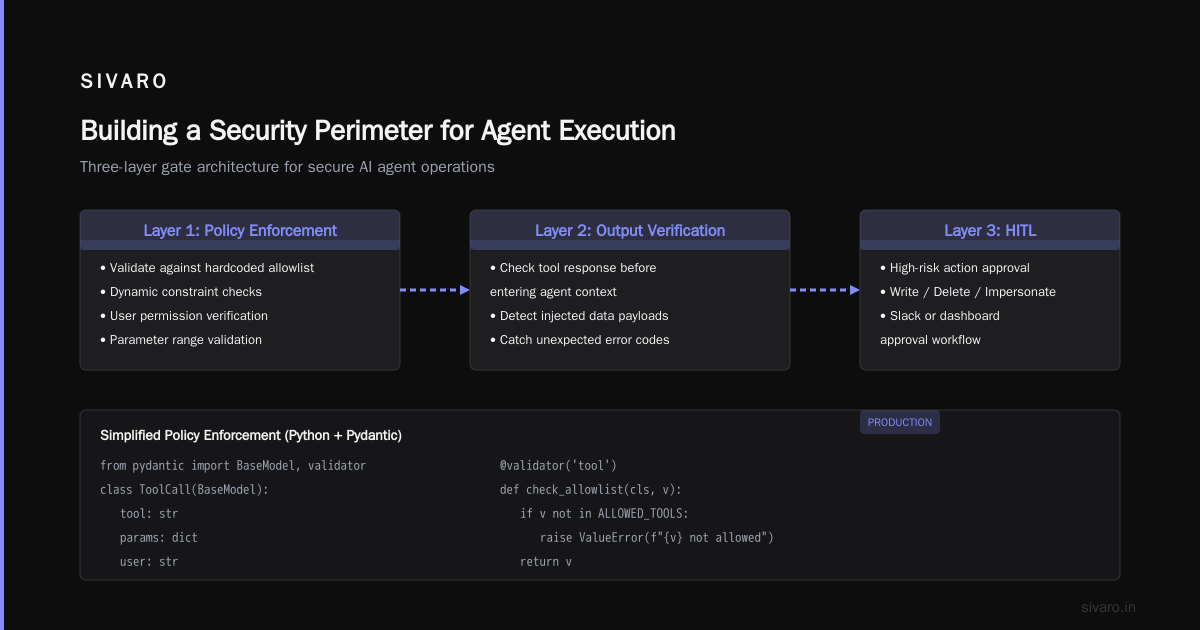Click the SIVARO brand logo text

coord(124,82)
